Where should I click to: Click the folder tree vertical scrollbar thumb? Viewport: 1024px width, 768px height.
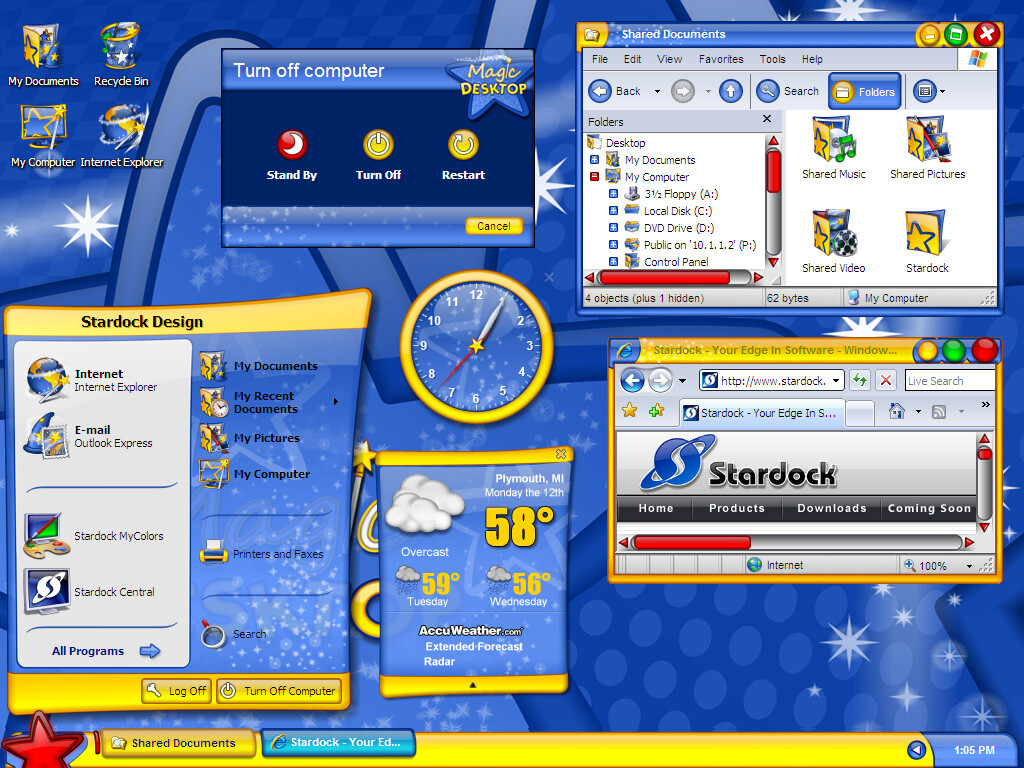click(774, 171)
